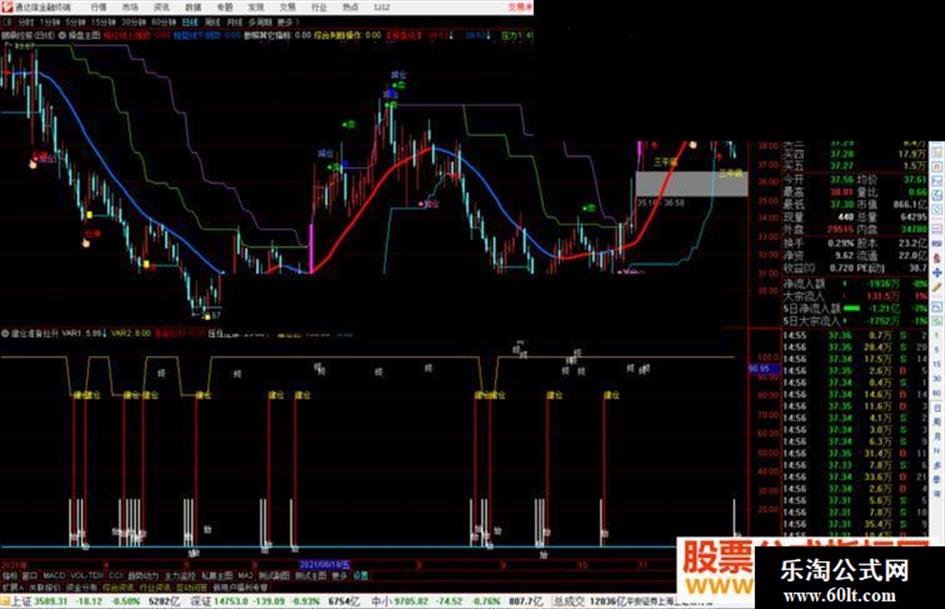Click the gray price range box on main chart
The image size is (945, 609).
(x=691, y=184)
